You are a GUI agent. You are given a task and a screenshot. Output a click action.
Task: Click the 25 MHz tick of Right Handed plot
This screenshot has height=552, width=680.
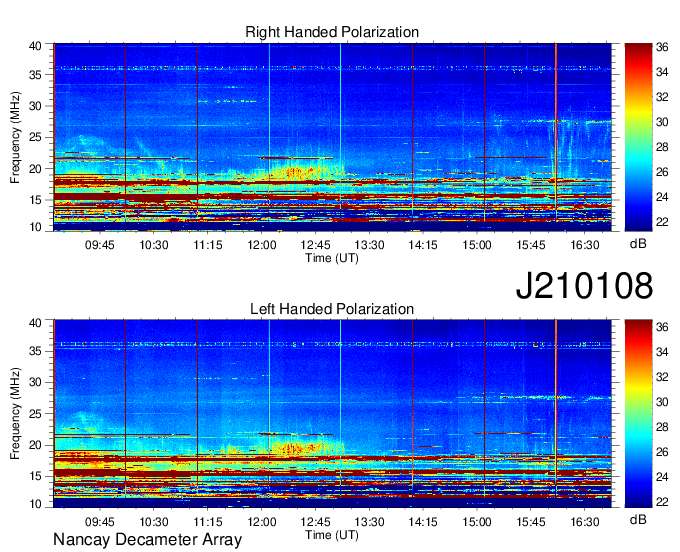click(x=35, y=137)
